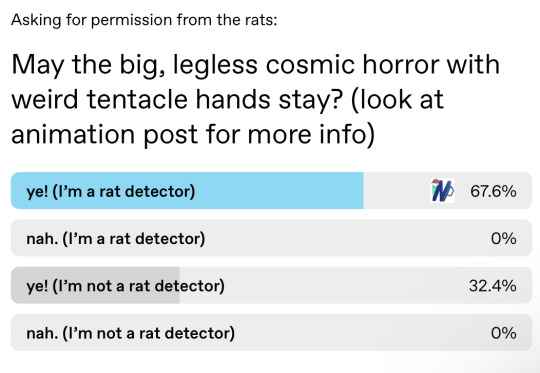This screenshot has width=540, height=373.
Task: Click the unfilled gray area left of the avatar
Action: [x=396, y=190]
